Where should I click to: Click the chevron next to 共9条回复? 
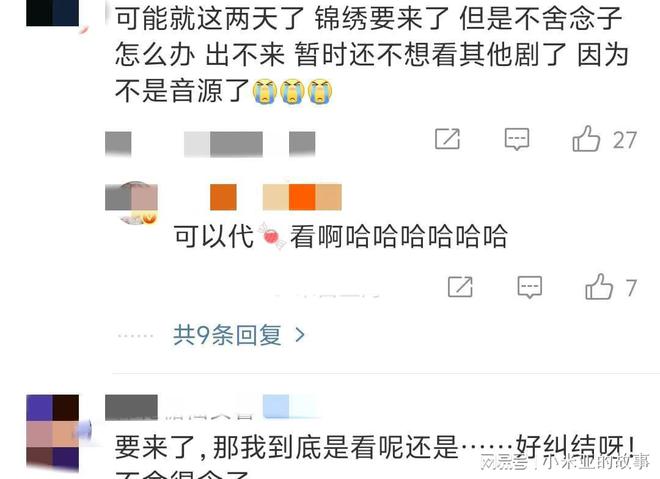point(300,335)
